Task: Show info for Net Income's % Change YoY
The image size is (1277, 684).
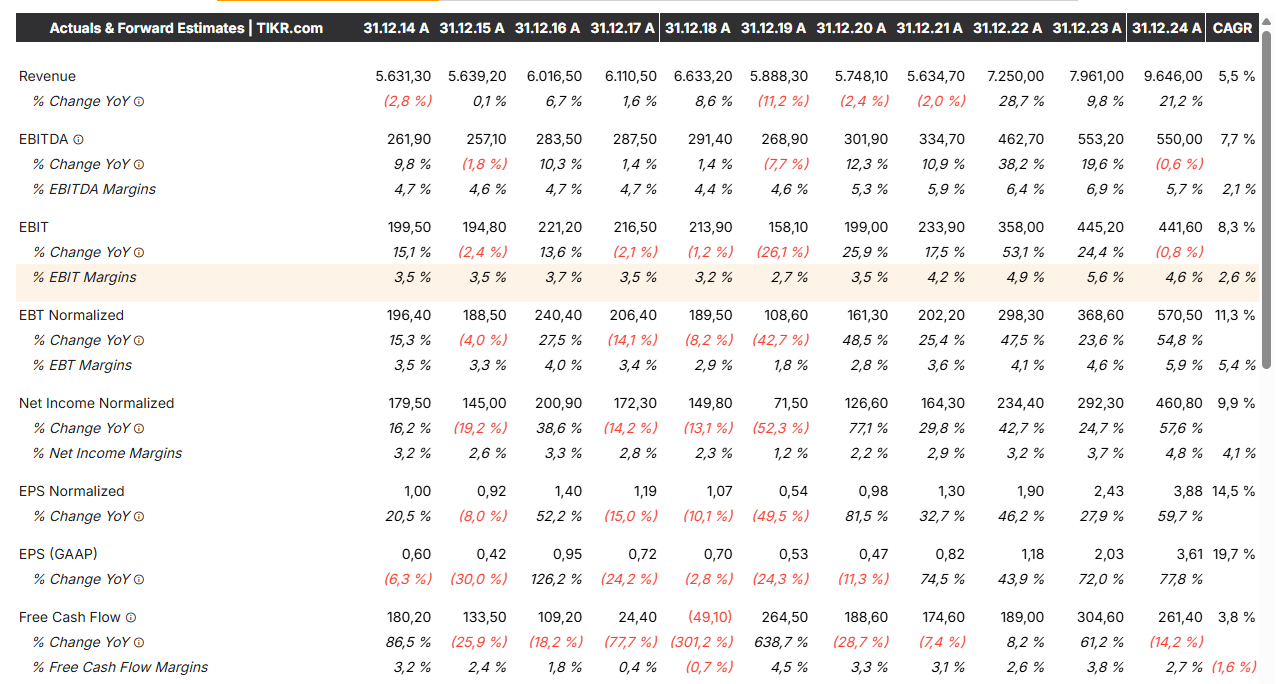Action: pos(139,429)
